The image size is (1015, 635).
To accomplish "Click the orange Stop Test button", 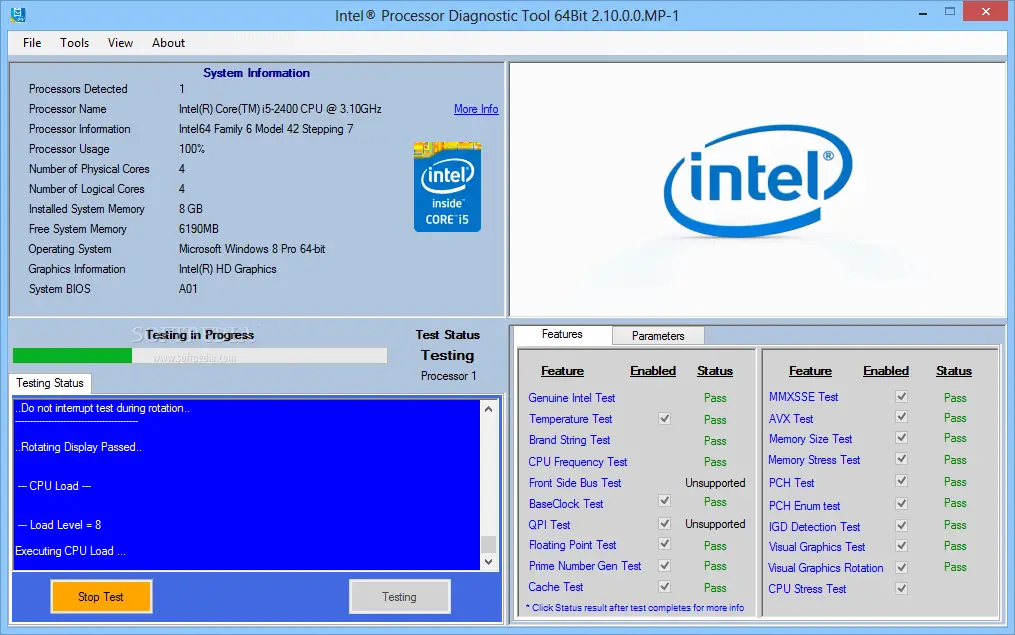I will coord(101,597).
